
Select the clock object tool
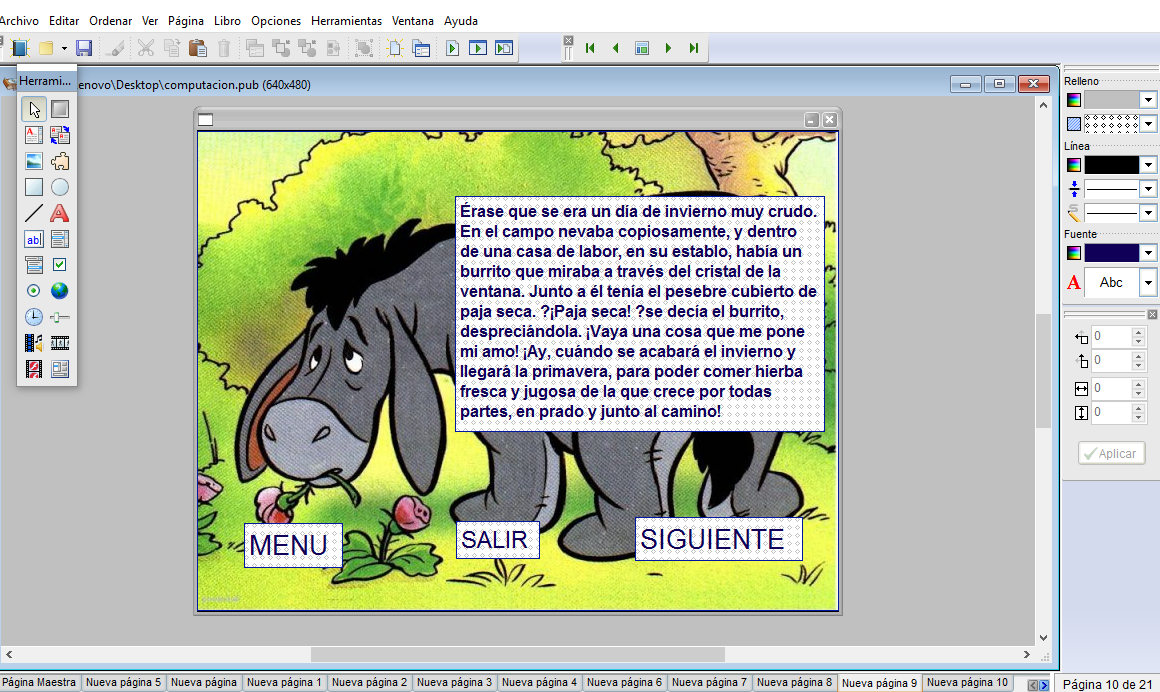tap(33, 317)
